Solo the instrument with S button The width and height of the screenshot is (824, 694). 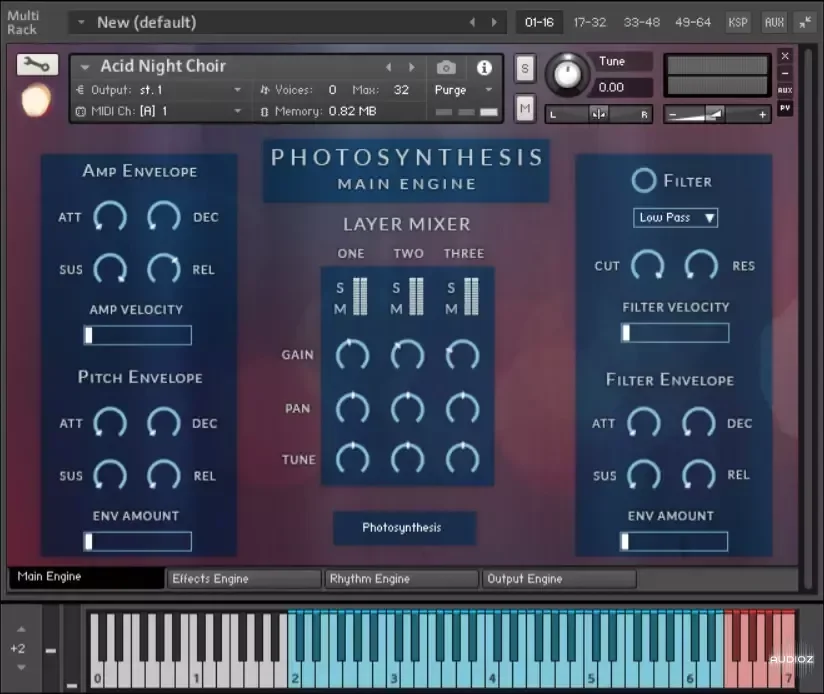point(524,69)
